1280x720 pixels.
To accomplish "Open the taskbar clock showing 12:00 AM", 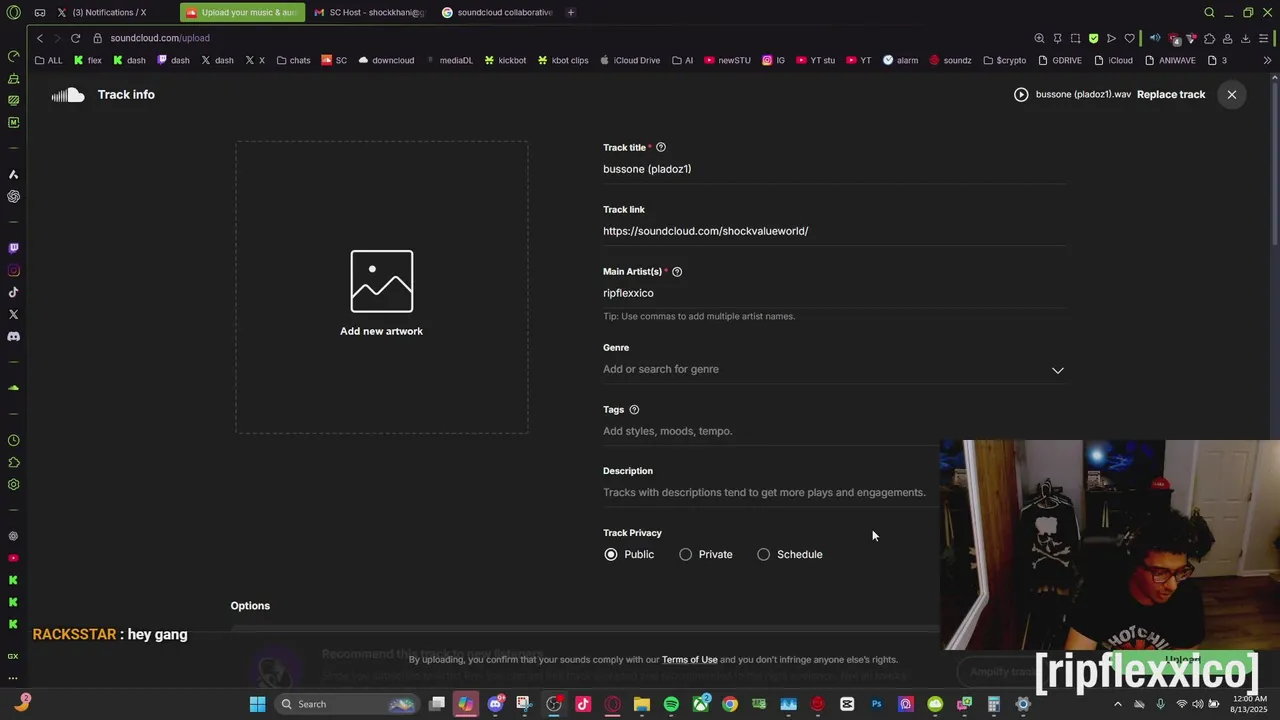I will [x=1249, y=704].
